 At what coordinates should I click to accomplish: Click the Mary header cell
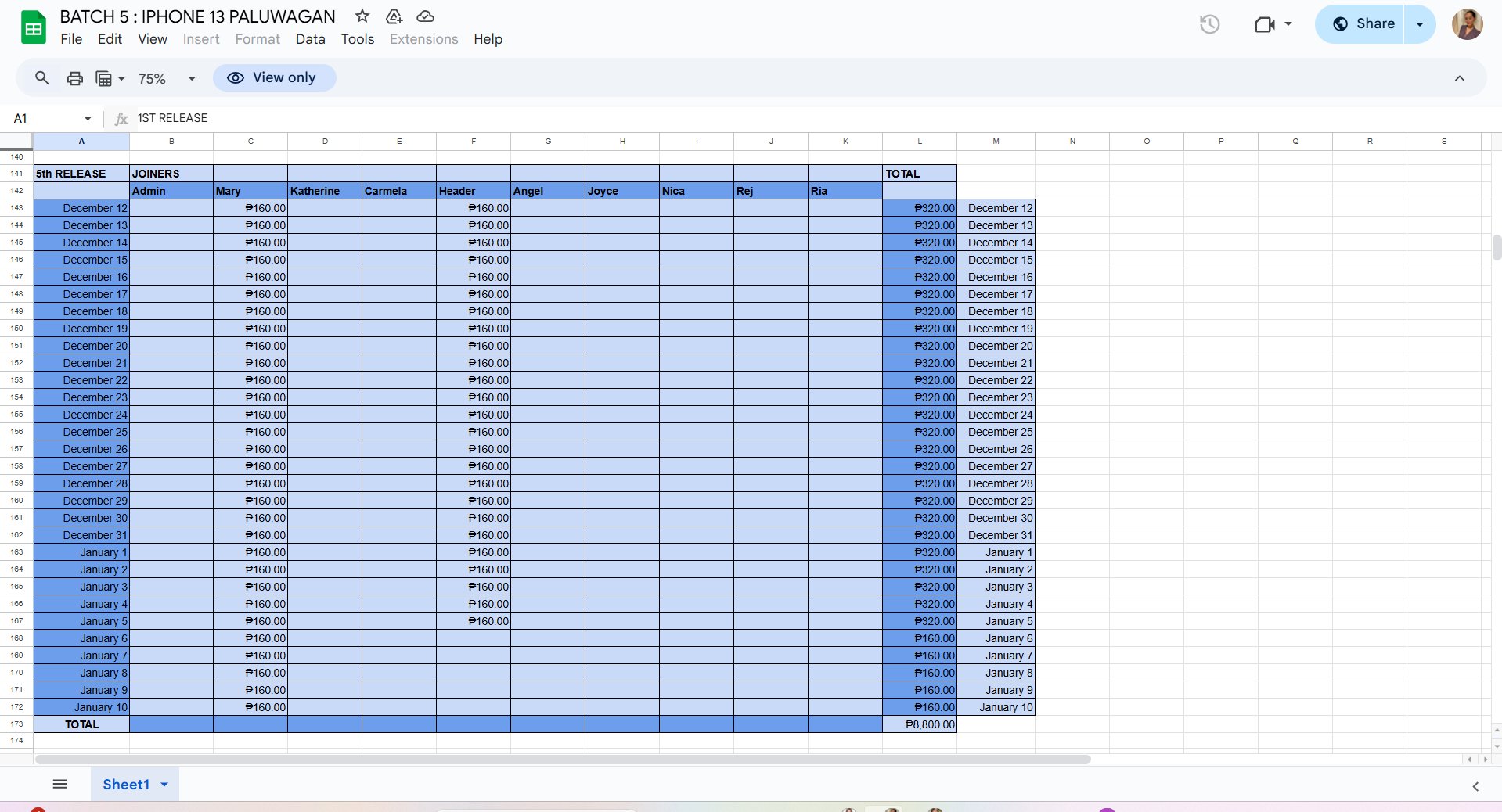(250, 191)
